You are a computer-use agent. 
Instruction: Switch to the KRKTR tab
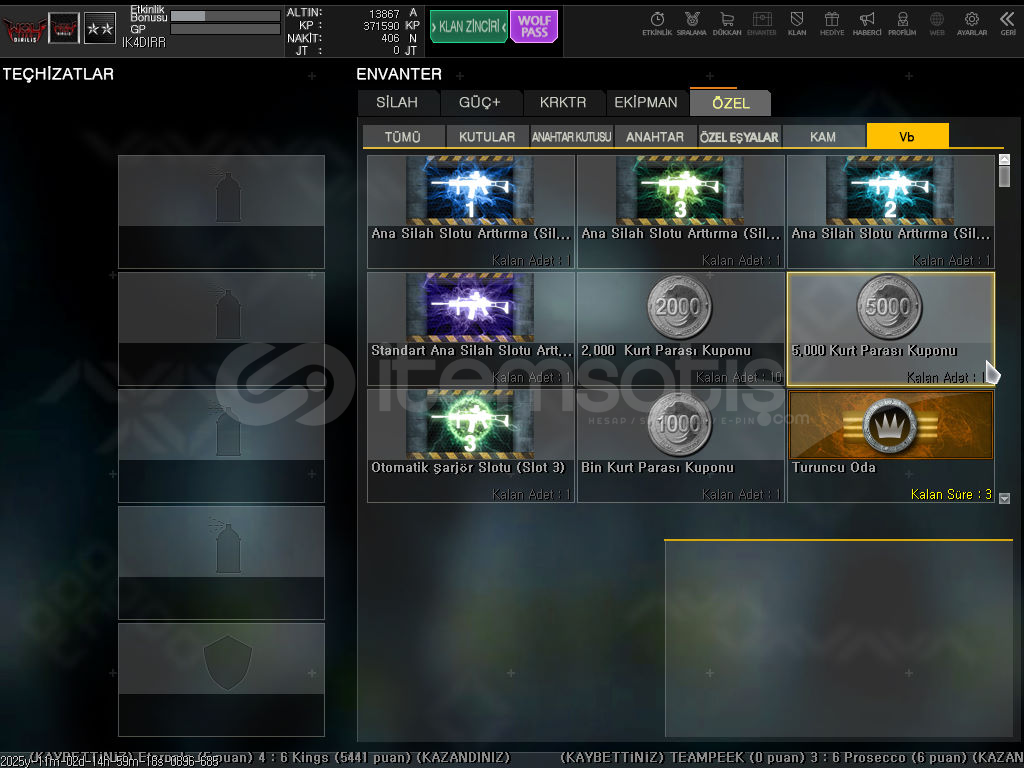[x=563, y=103]
